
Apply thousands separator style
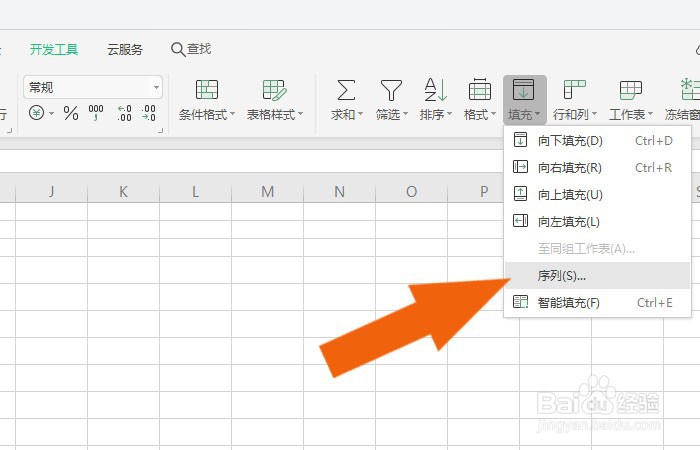96,113
